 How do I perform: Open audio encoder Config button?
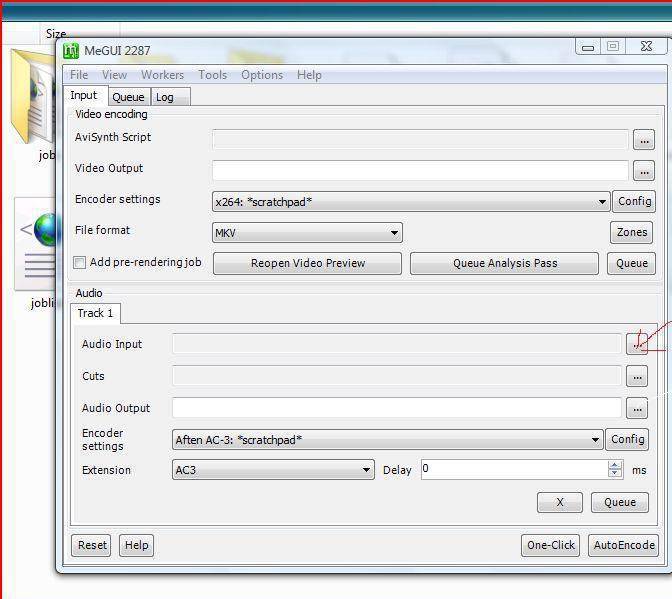click(x=627, y=440)
